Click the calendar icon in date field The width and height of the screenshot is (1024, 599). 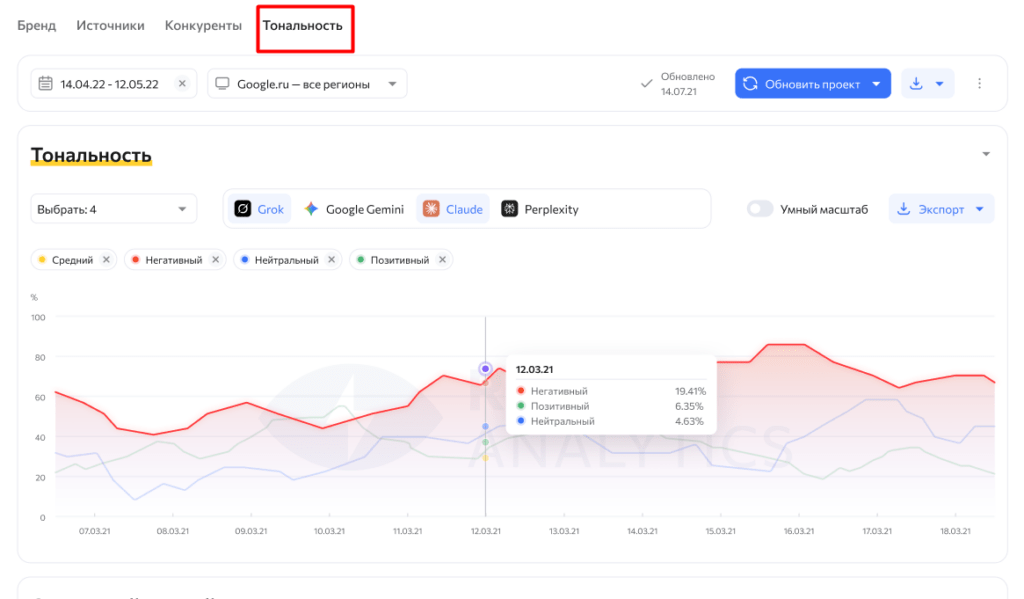click(45, 84)
